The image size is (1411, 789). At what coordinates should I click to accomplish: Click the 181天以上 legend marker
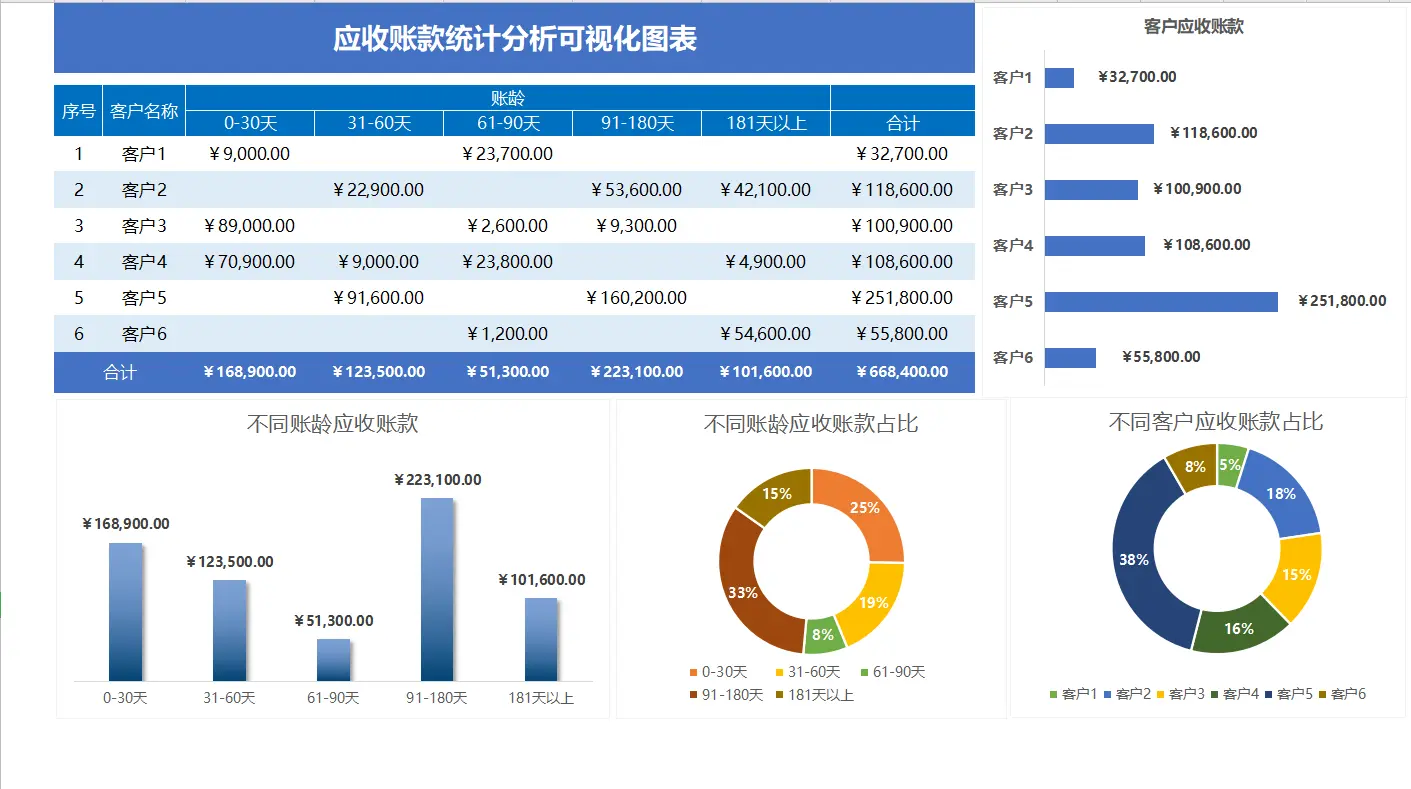point(779,693)
